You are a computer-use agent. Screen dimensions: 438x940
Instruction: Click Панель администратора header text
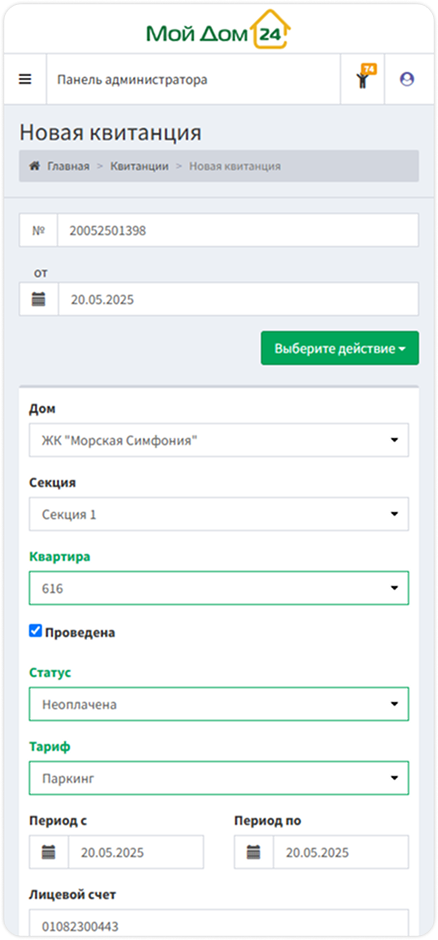click(132, 80)
